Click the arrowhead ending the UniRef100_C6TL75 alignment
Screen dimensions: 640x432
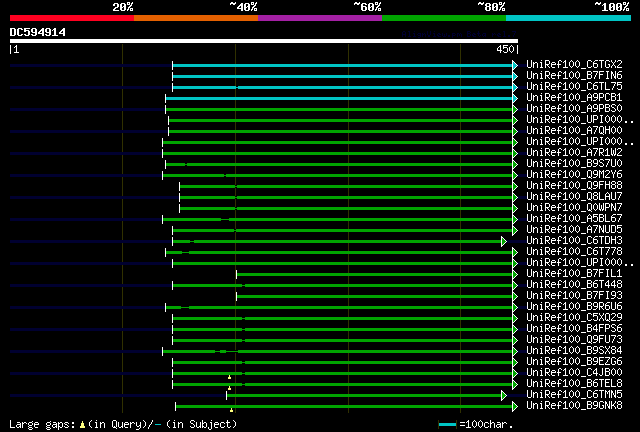pyautogui.click(x=515, y=87)
